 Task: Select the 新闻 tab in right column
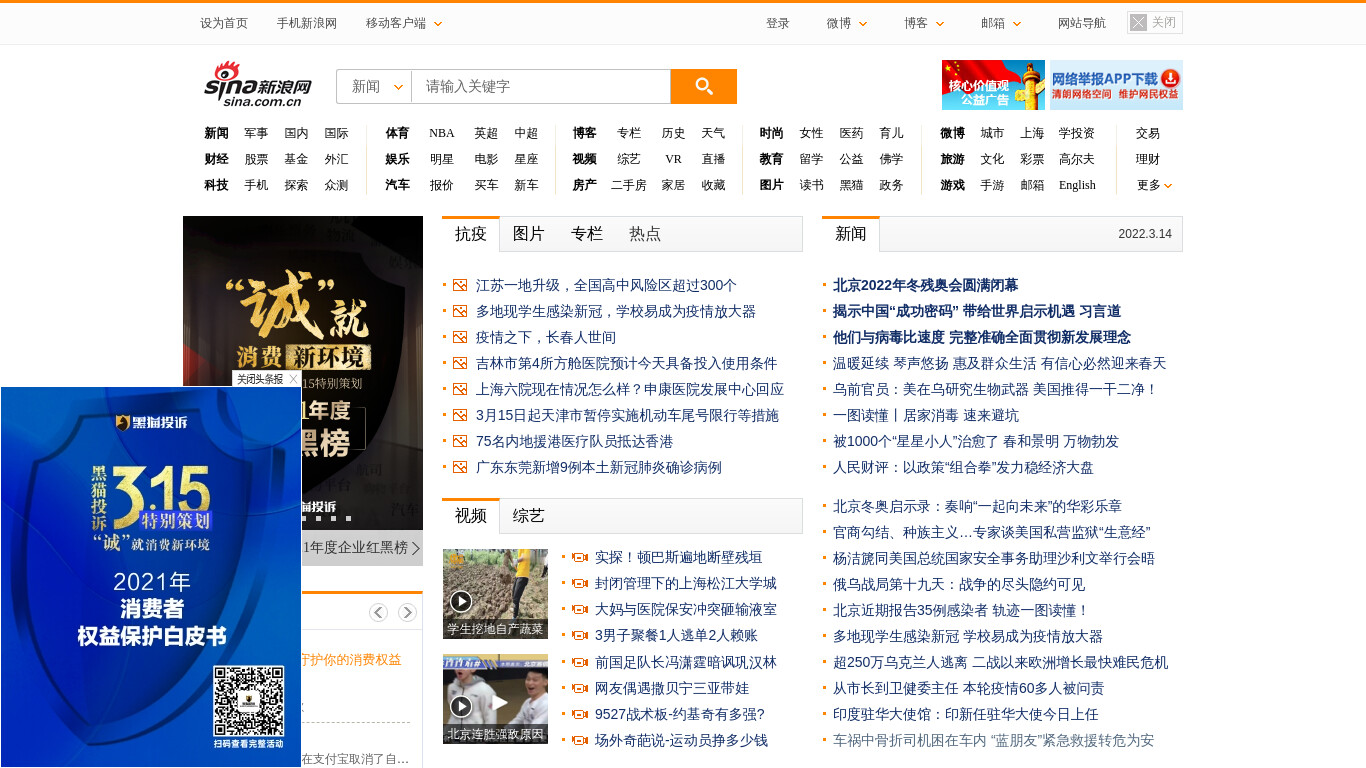click(x=851, y=233)
